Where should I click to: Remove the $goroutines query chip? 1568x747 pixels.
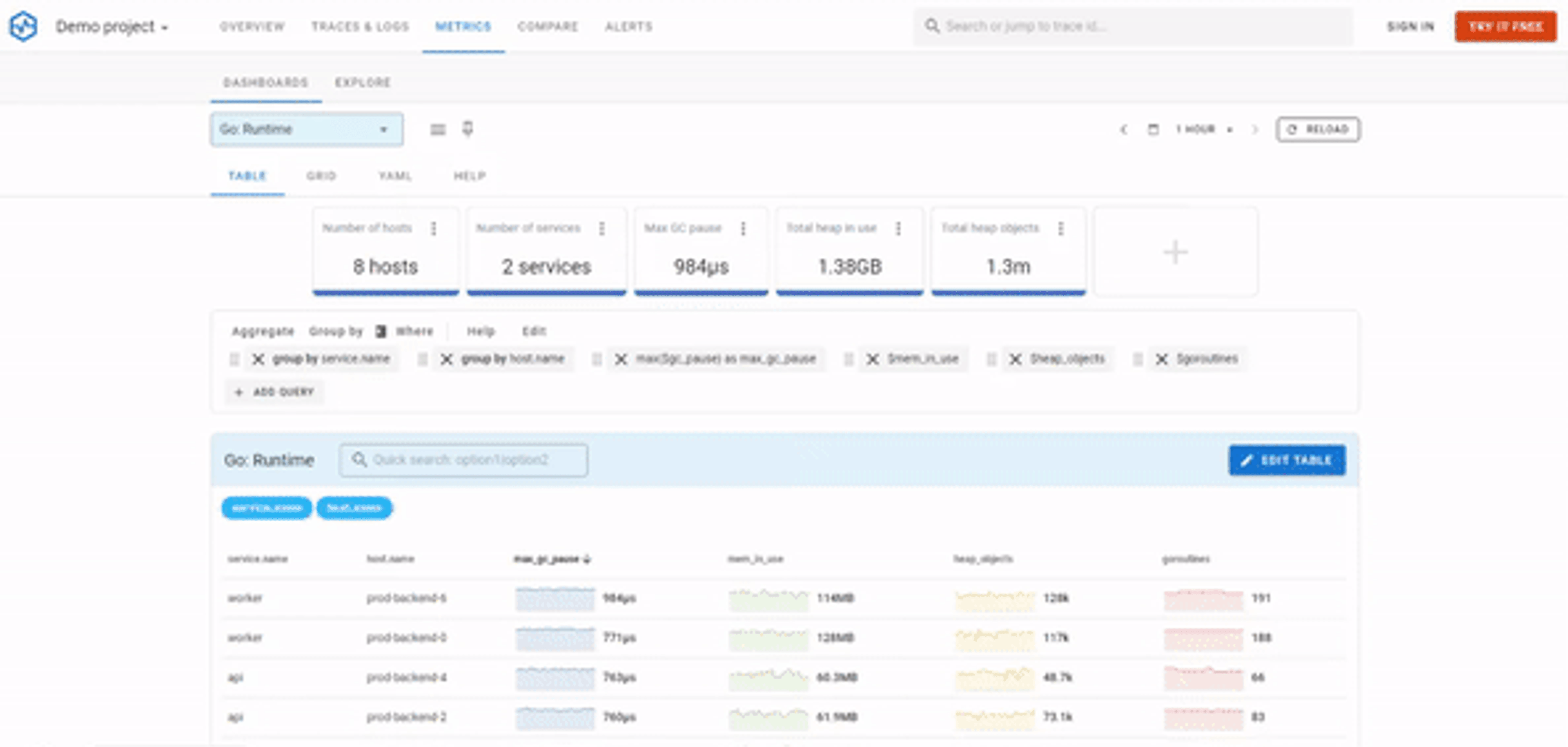tap(1161, 359)
